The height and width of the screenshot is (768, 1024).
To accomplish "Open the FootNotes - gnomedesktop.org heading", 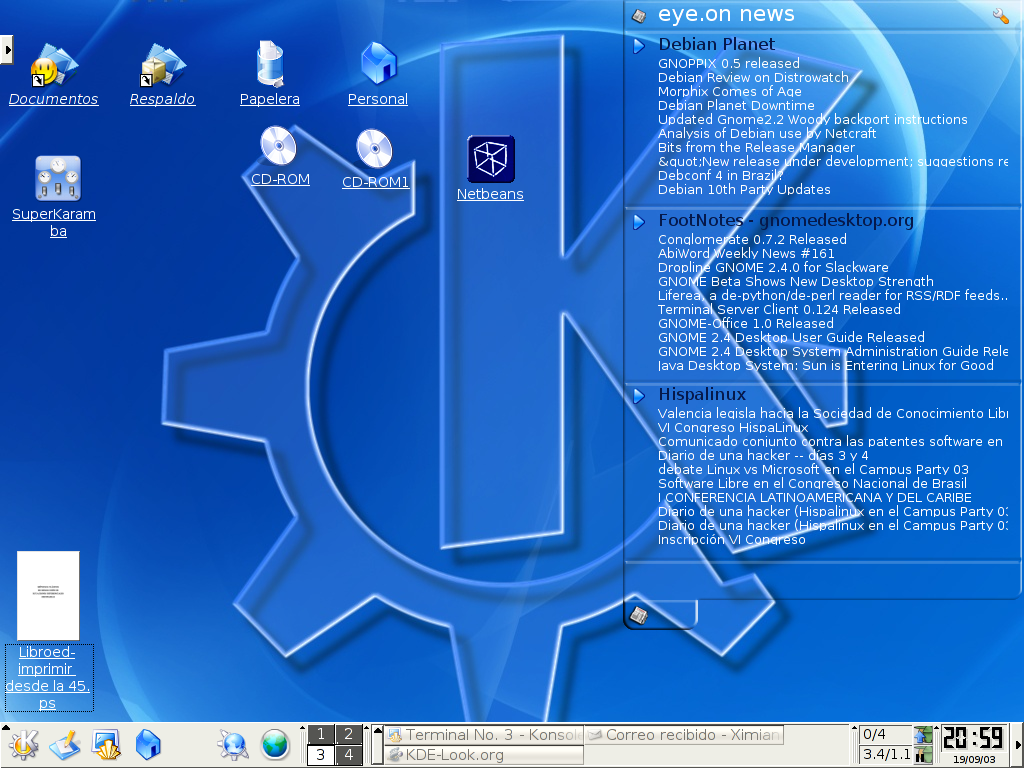I will coord(786,221).
